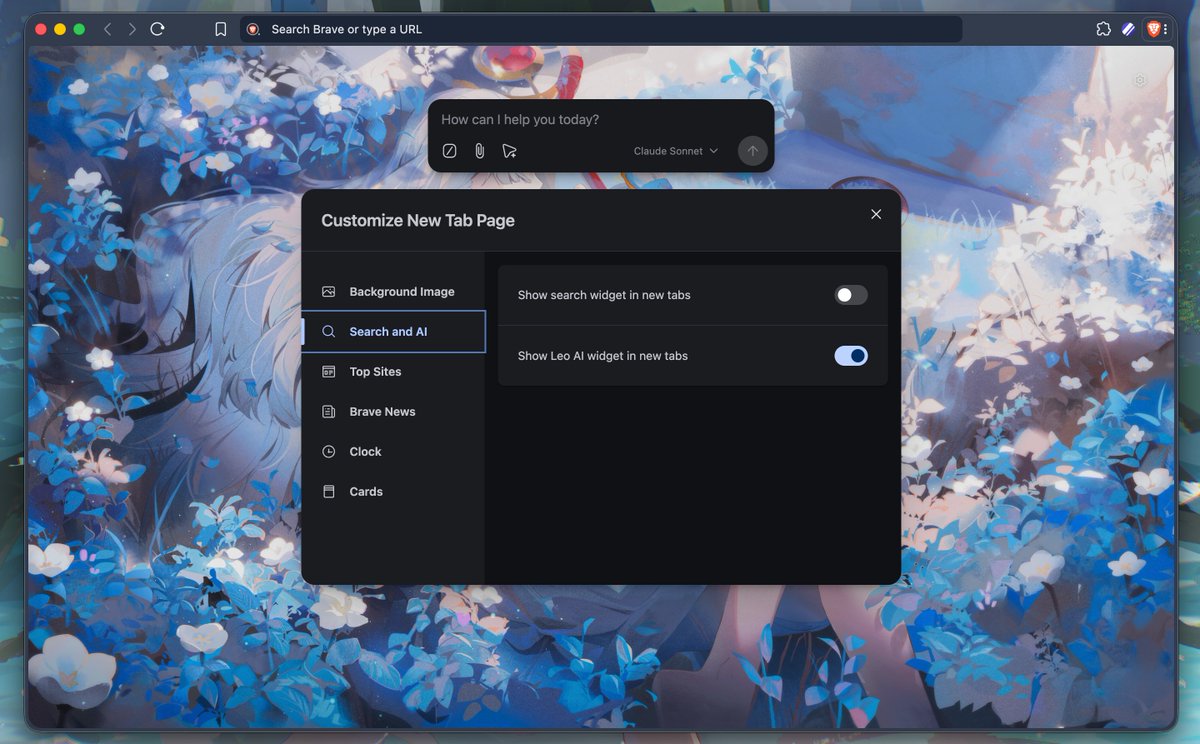Viewport: 1200px width, 744px height.
Task: Open the striped extension icon in toolbar
Action: 1128,29
